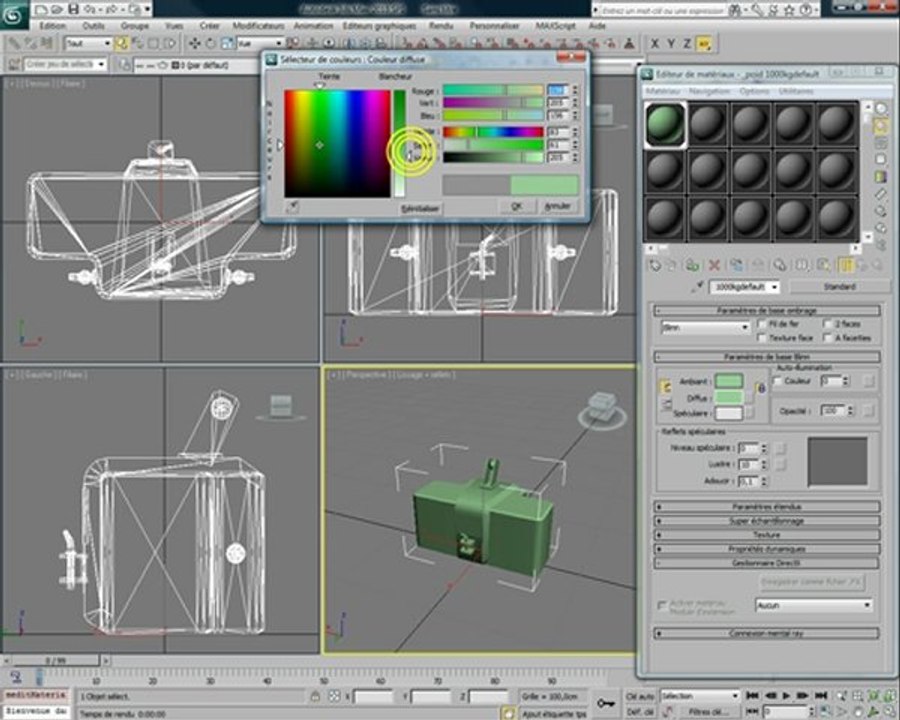Click the Get Material icon in material editor

click(654, 265)
